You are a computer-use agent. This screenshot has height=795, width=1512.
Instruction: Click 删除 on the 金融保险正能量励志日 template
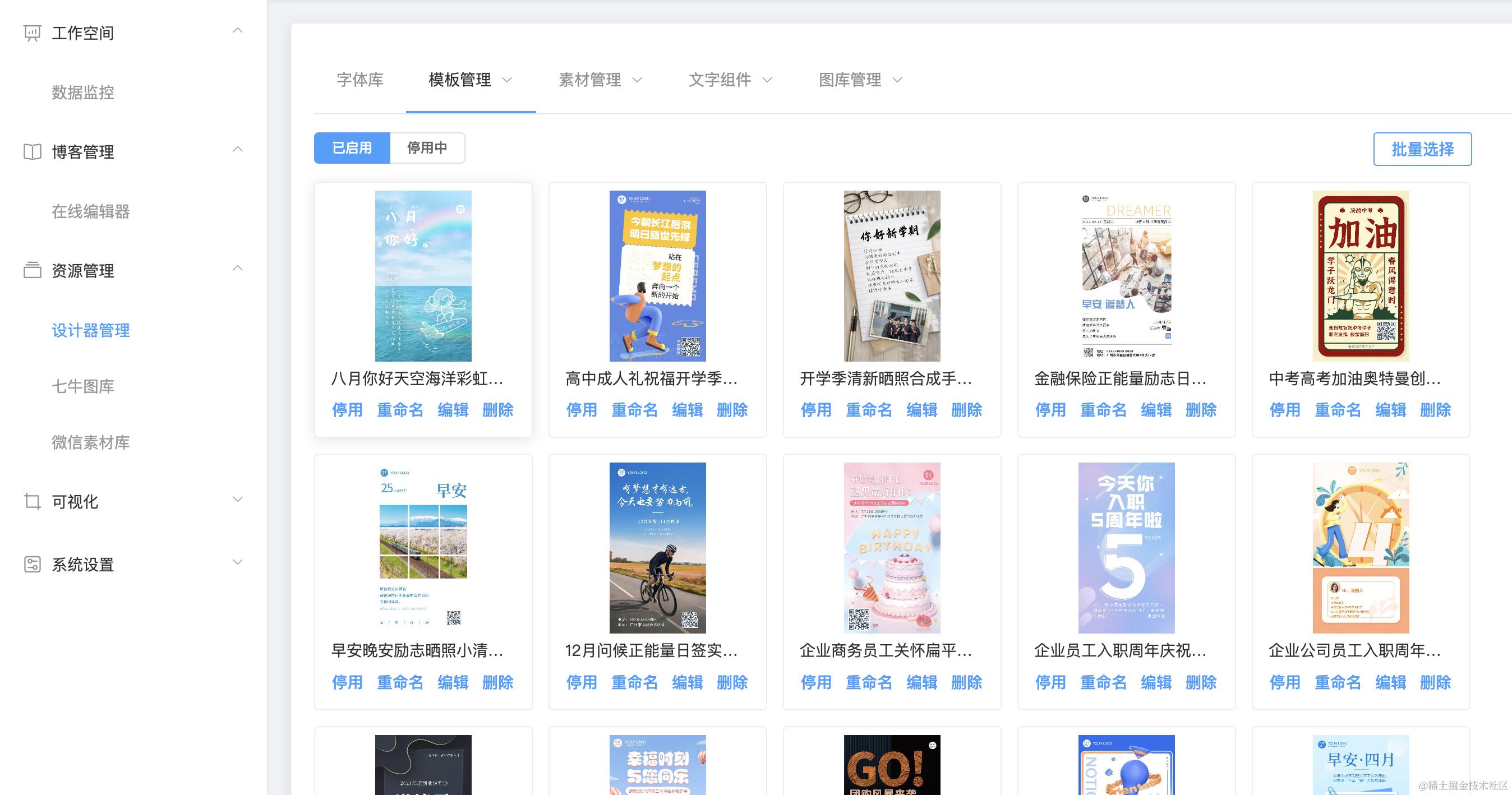(1201, 409)
